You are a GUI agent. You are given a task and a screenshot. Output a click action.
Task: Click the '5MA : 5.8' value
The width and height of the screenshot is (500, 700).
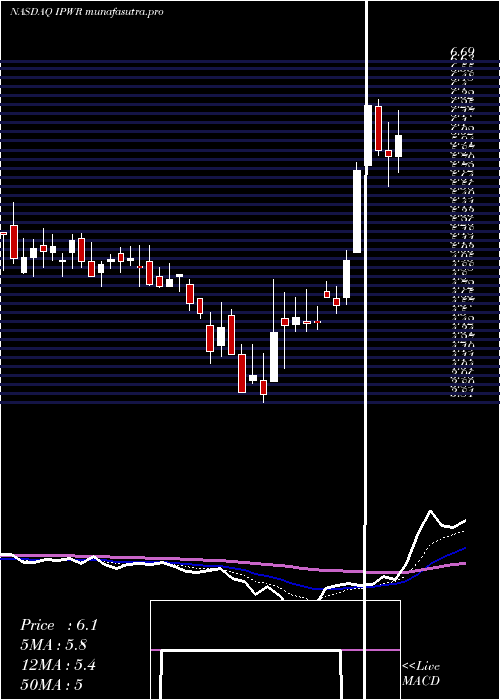(54, 645)
